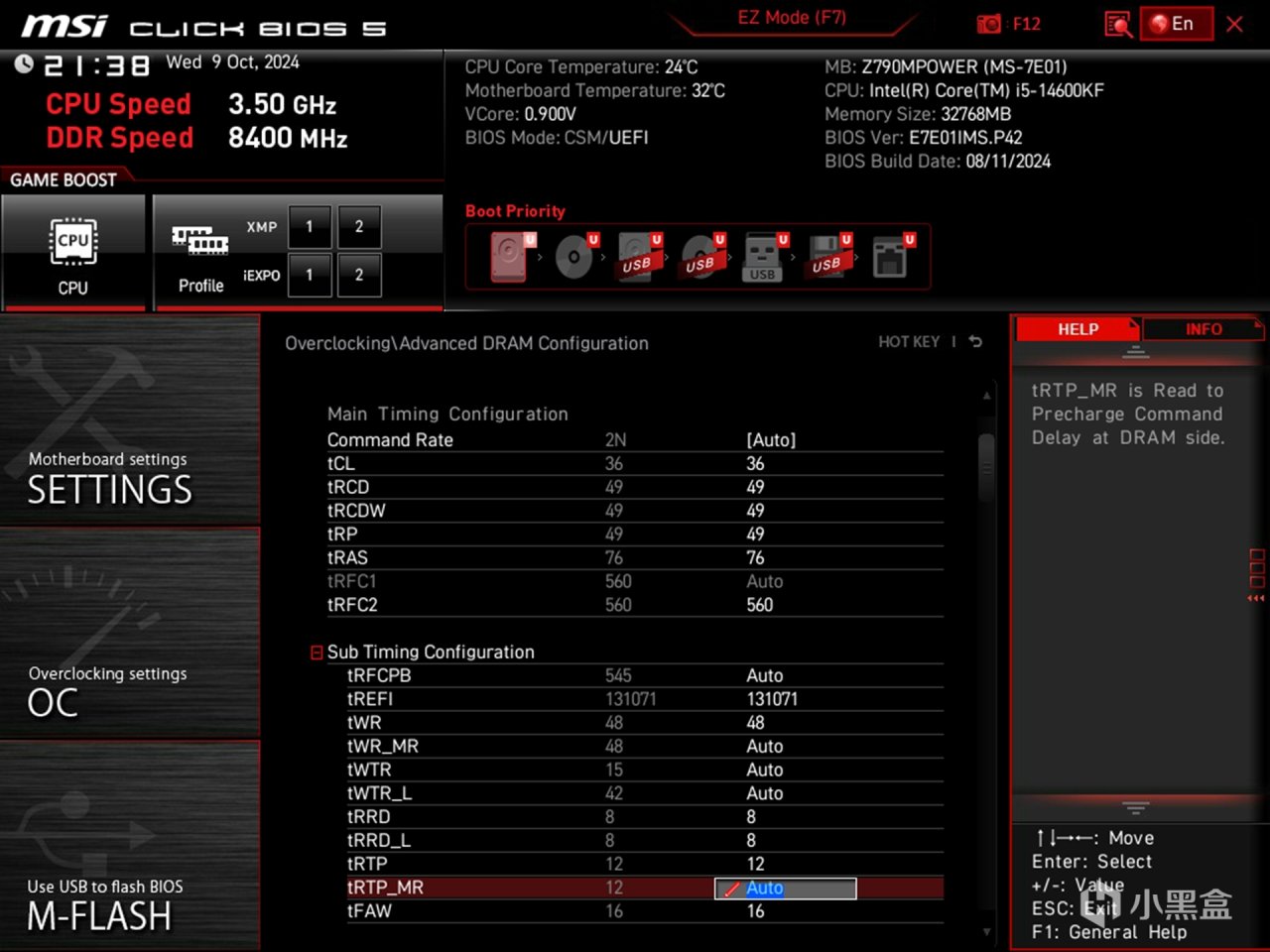Open the BIOS search magnifier icon
The width and height of the screenshot is (1270, 952).
1118,24
